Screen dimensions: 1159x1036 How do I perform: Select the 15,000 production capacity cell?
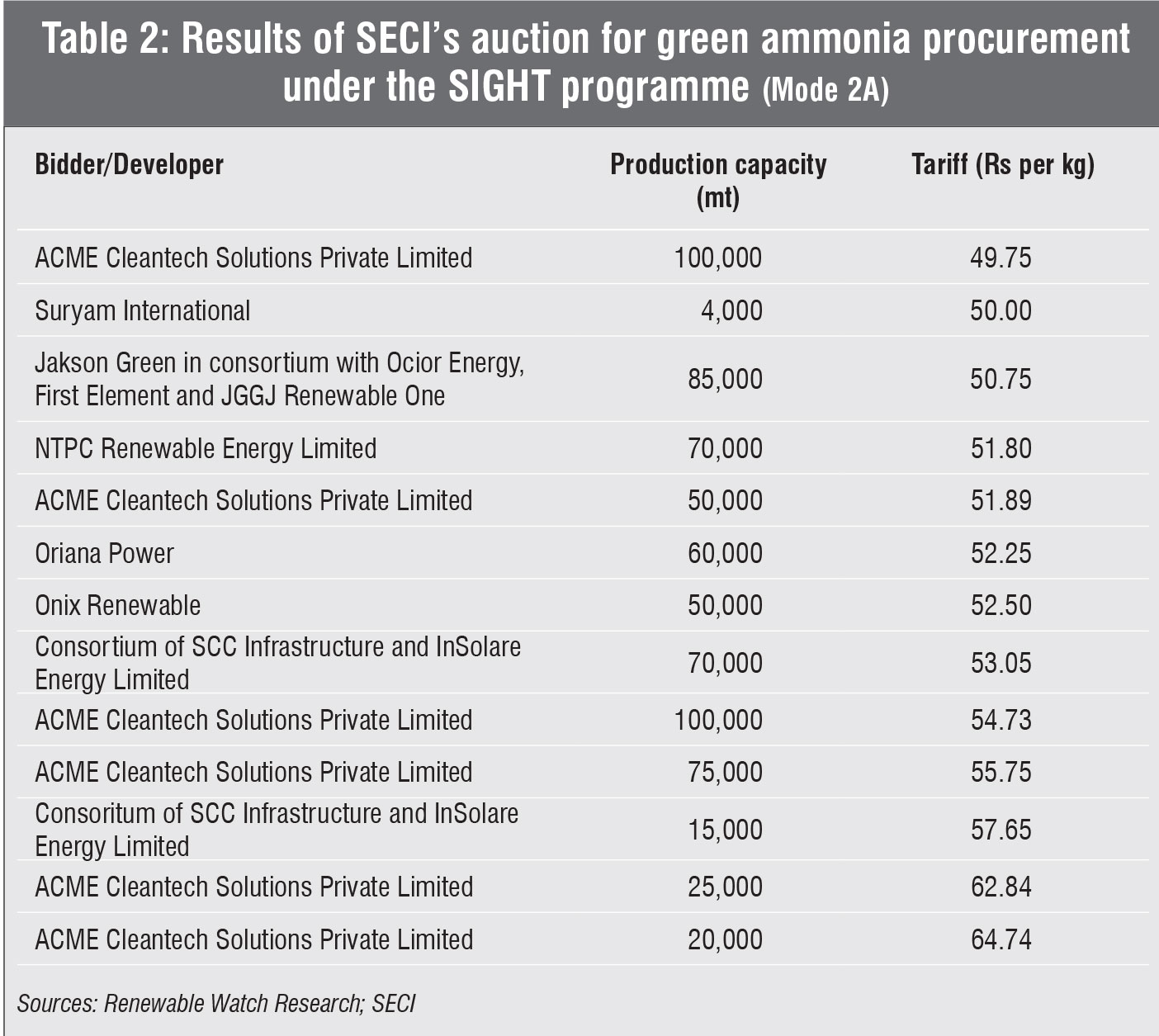pos(725,830)
